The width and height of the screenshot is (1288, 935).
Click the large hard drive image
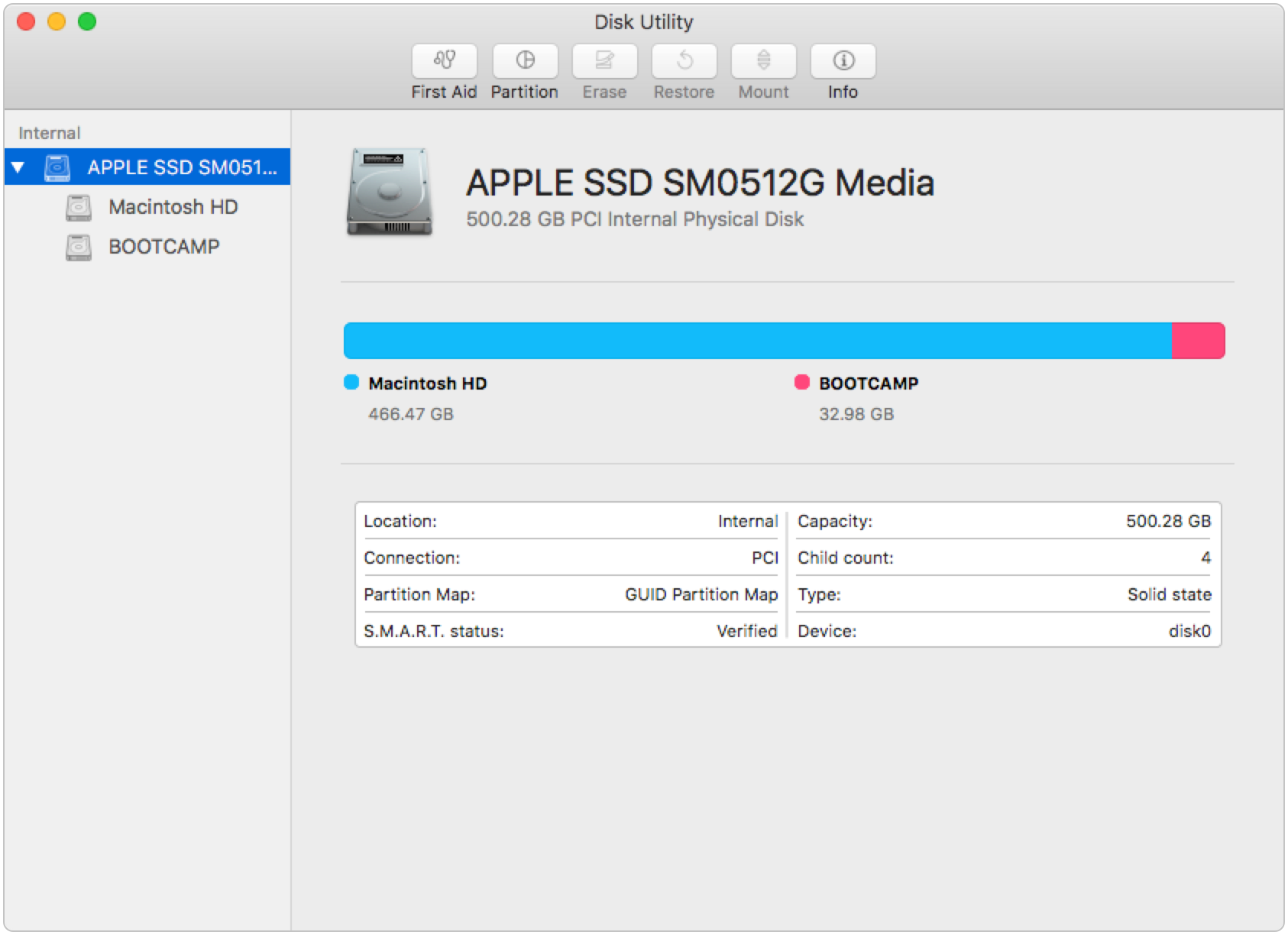(390, 192)
